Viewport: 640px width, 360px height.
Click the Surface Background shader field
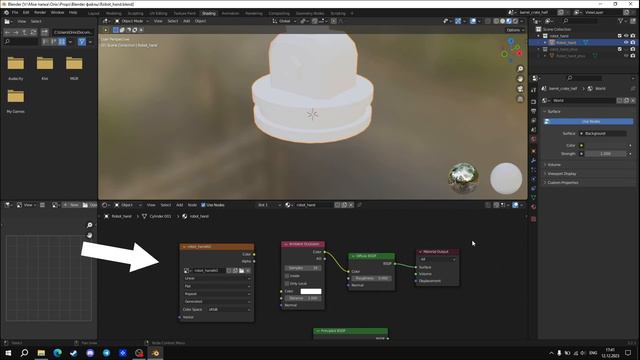[602, 133]
